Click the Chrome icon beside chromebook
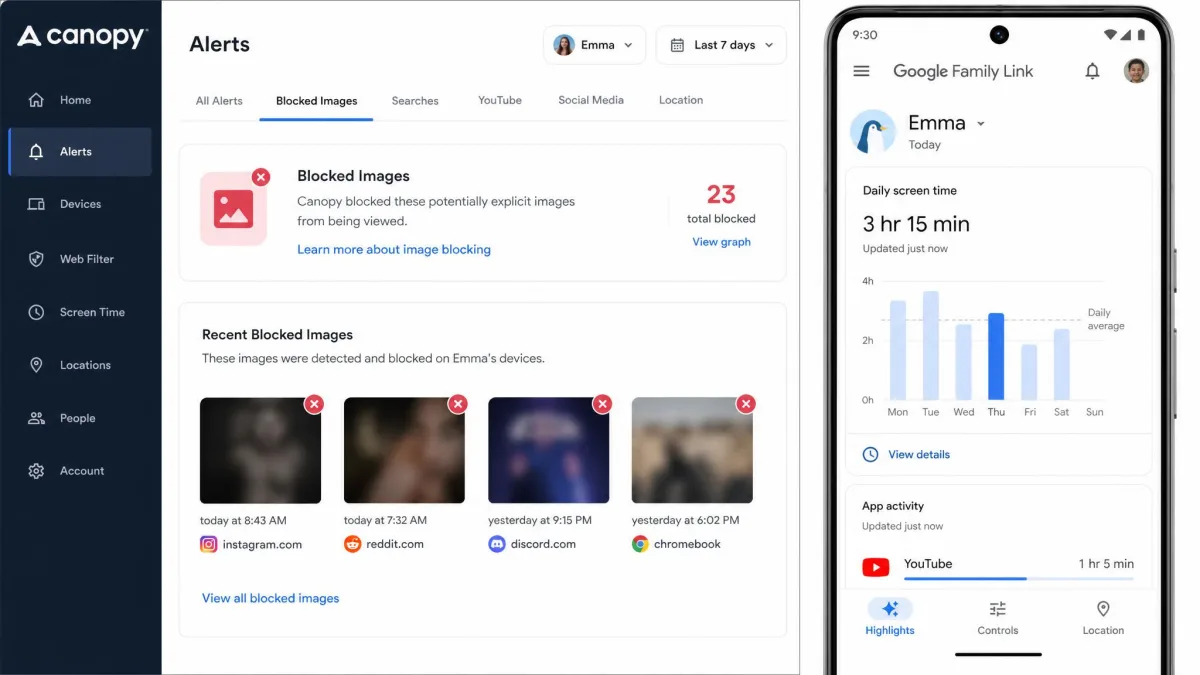Image resolution: width=1200 pixels, height=675 pixels. (x=640, y=544)
